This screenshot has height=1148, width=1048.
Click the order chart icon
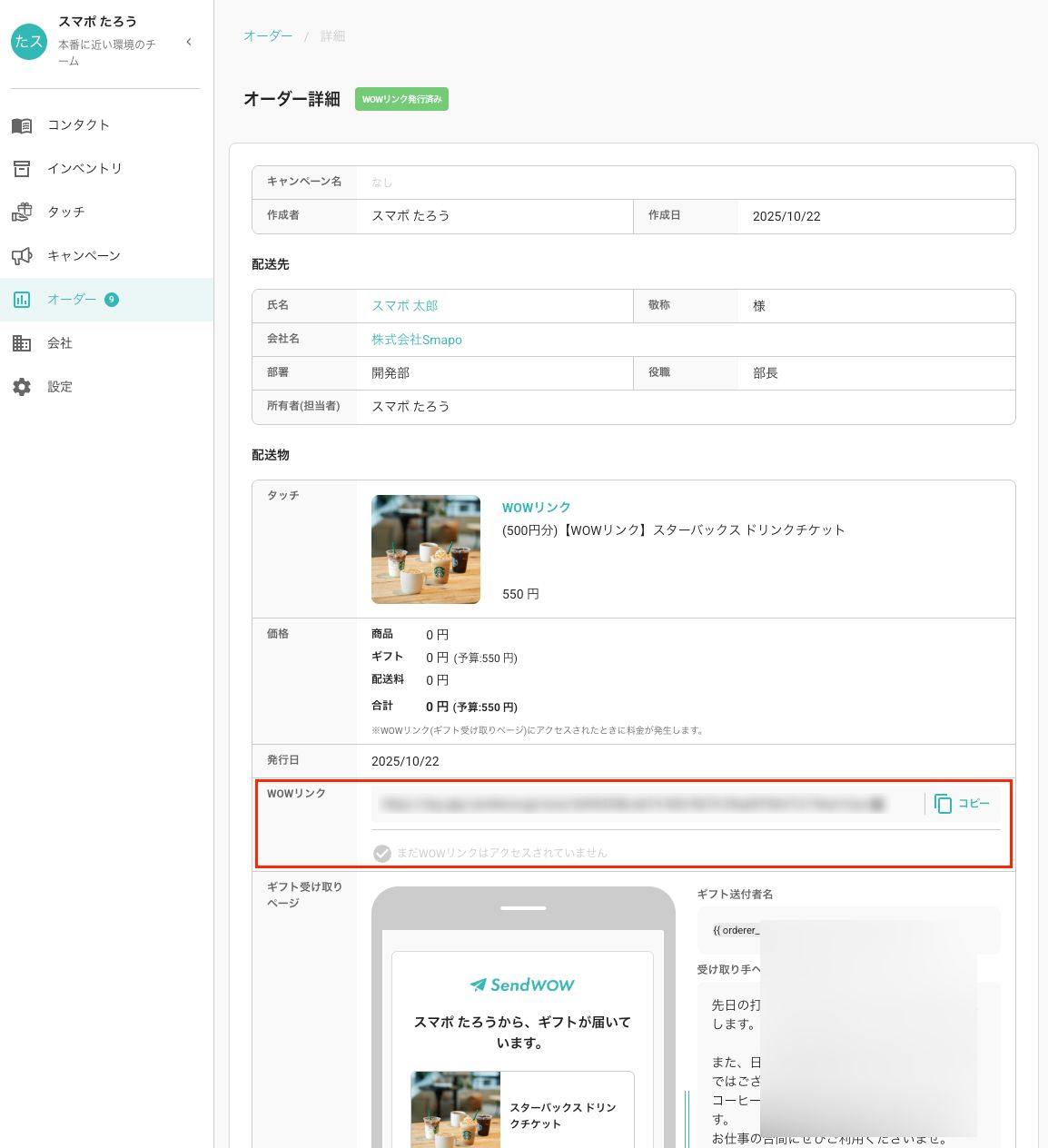click(22, 300)
